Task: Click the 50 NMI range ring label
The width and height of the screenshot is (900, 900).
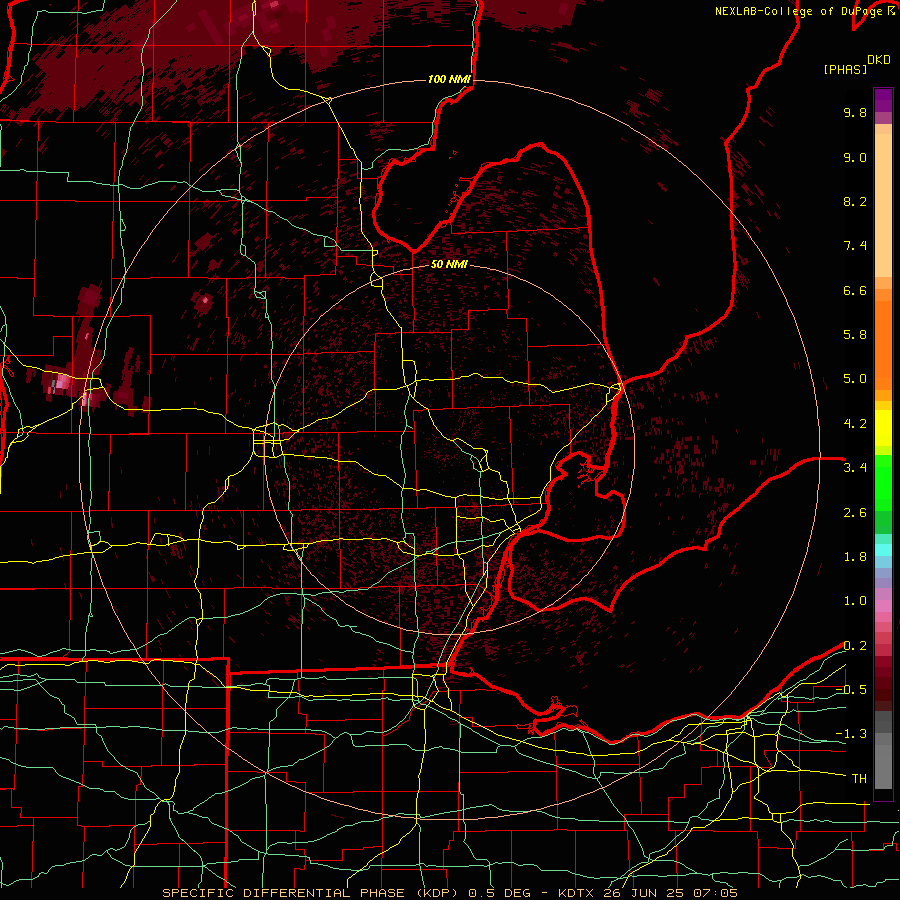Action: tap(449, 264)
